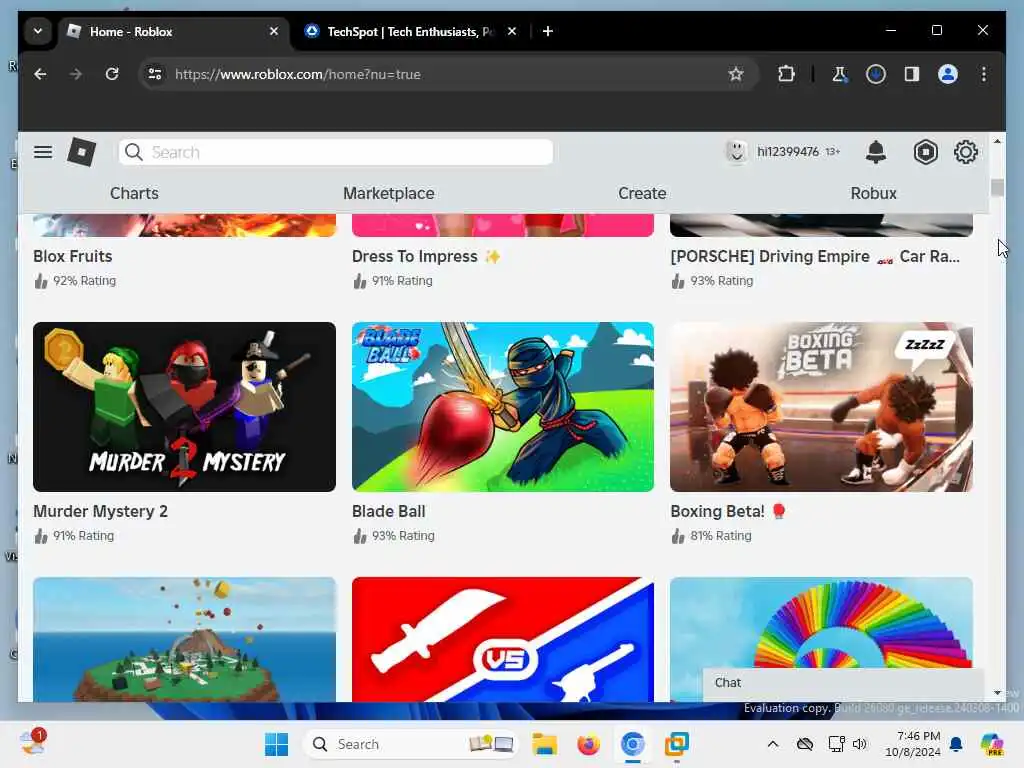This screenshot has width=1024, height=768.
Task: Click the hi12399476 username
Action: pos(788,152)
